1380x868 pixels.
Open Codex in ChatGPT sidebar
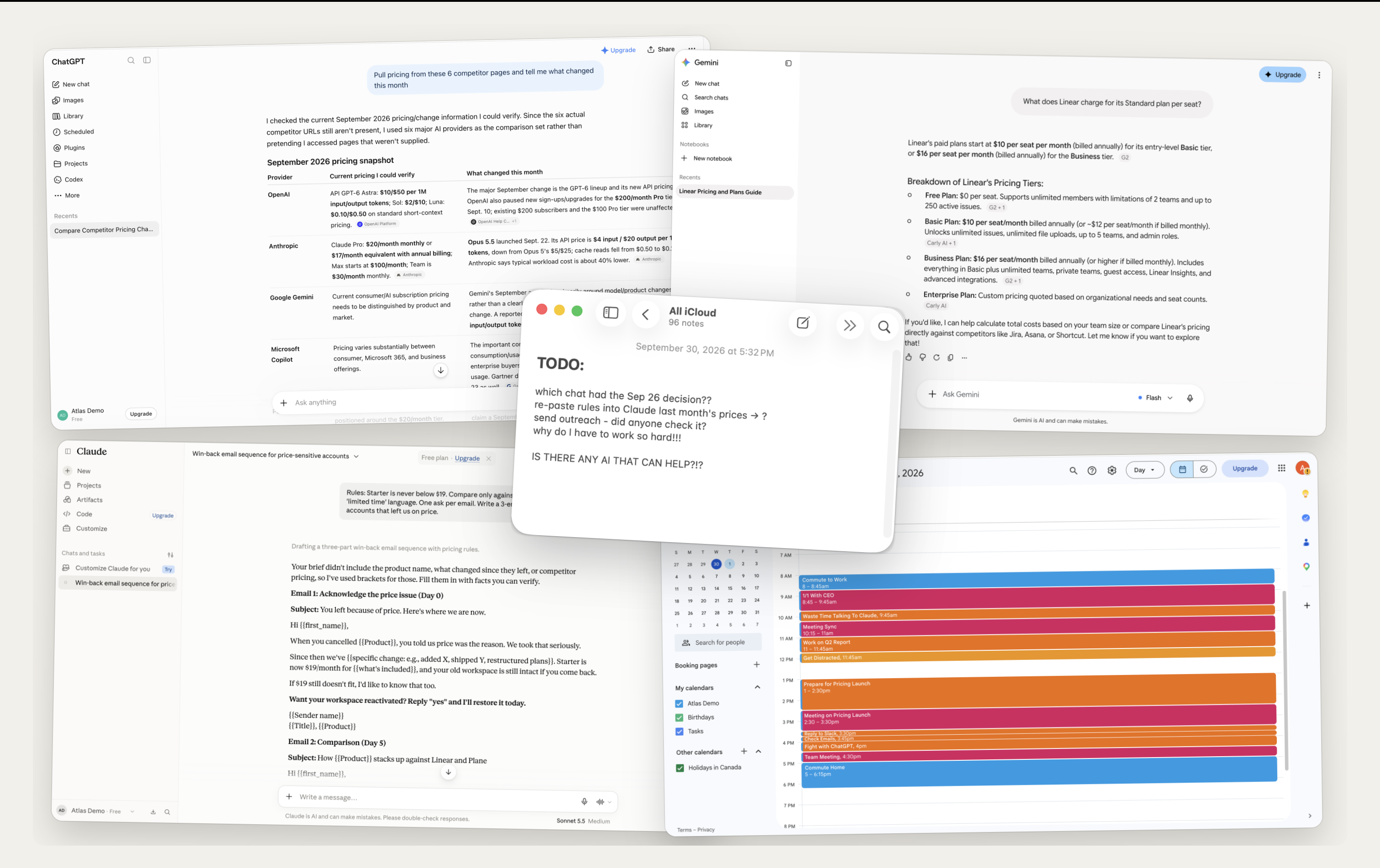[68, 179]
